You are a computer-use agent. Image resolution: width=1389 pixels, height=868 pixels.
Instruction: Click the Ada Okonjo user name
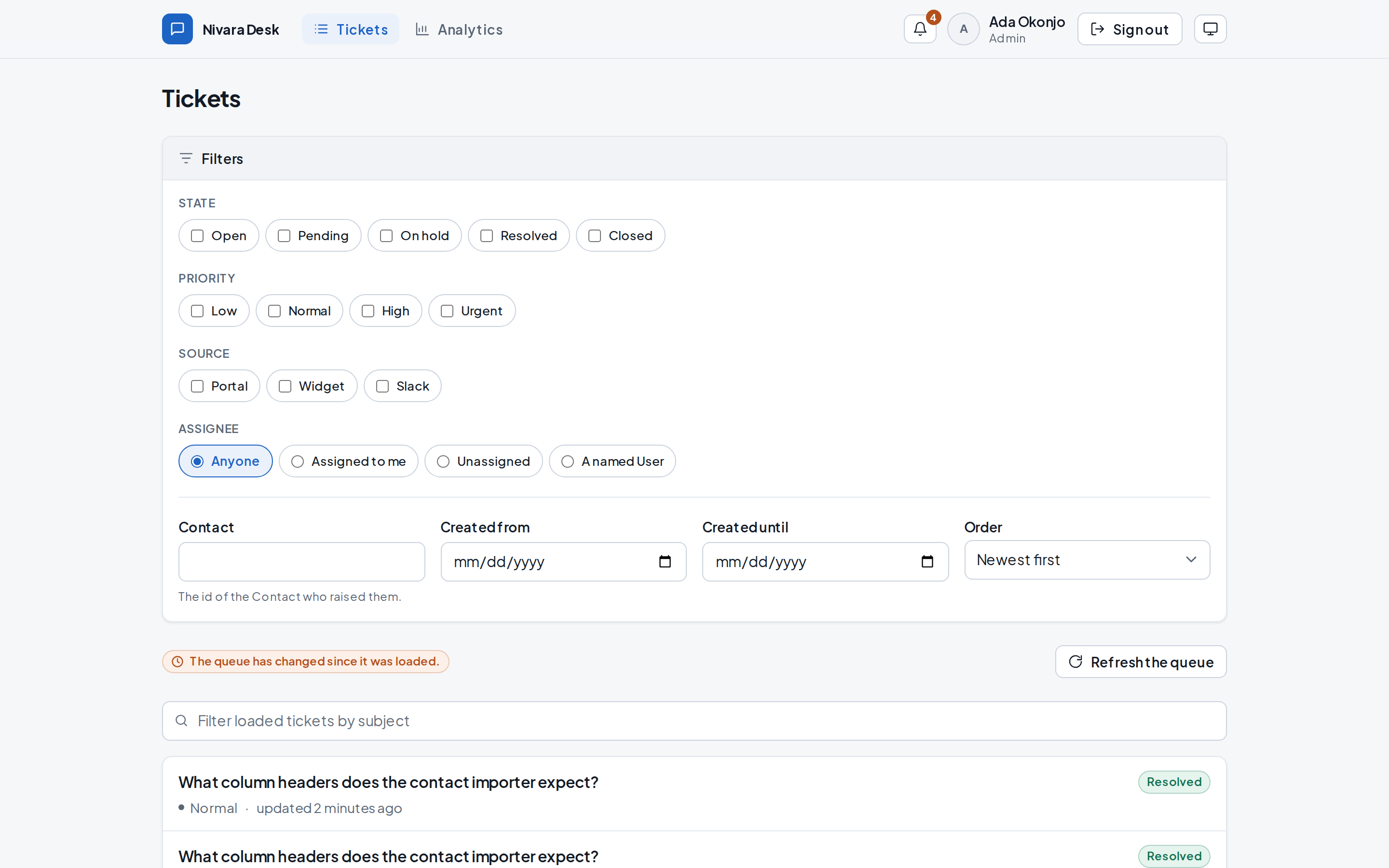click(1026, 22)
